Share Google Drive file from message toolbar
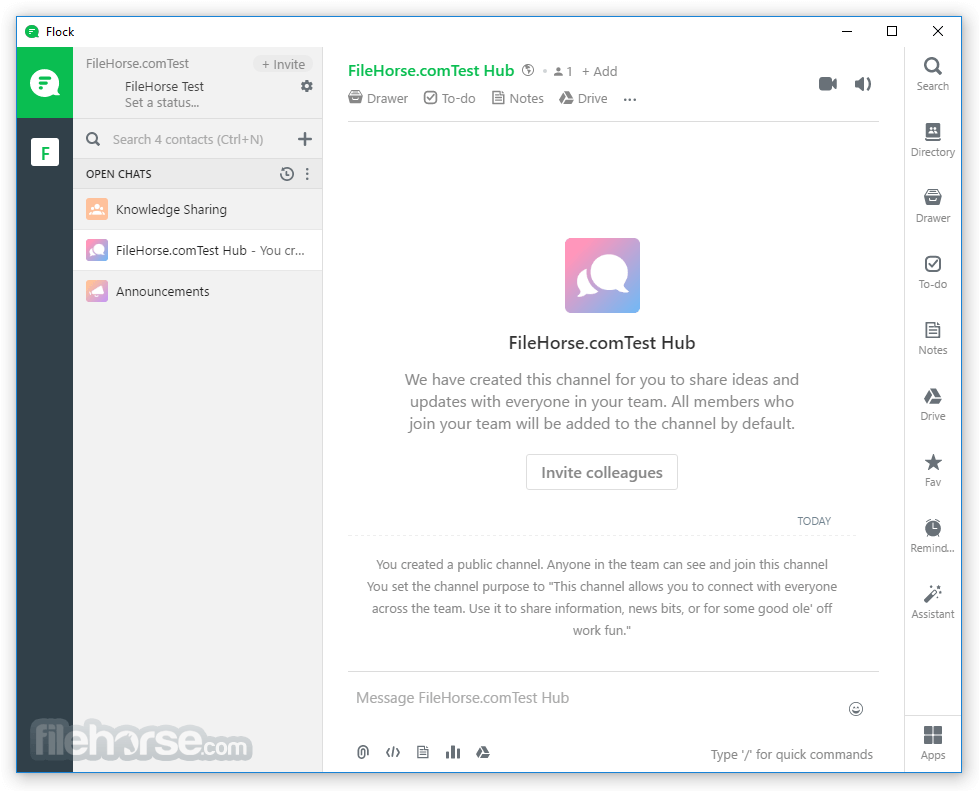979x791 pixels. click(483, 752)
